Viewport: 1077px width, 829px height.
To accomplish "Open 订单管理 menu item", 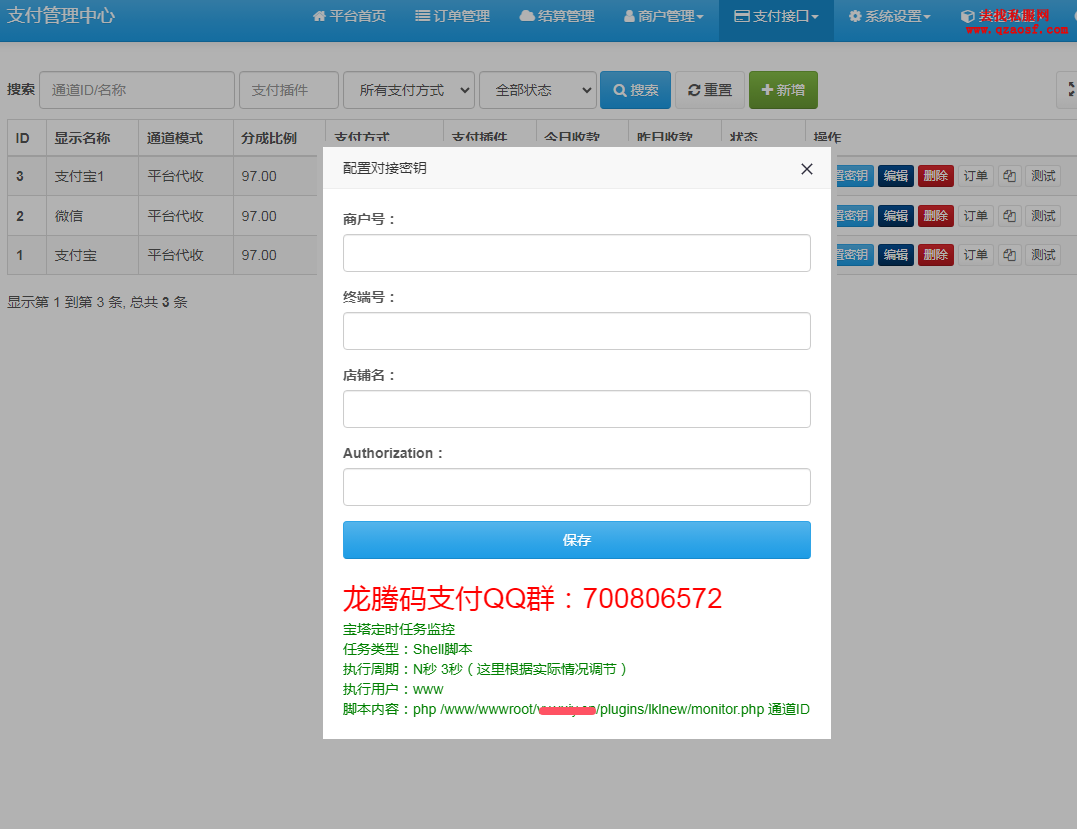I will 452,16.
